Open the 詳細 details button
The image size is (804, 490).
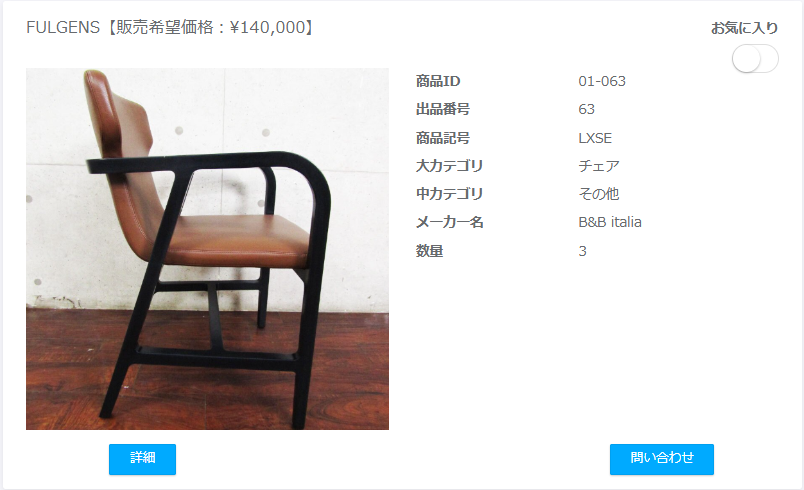tap(143, 459)
